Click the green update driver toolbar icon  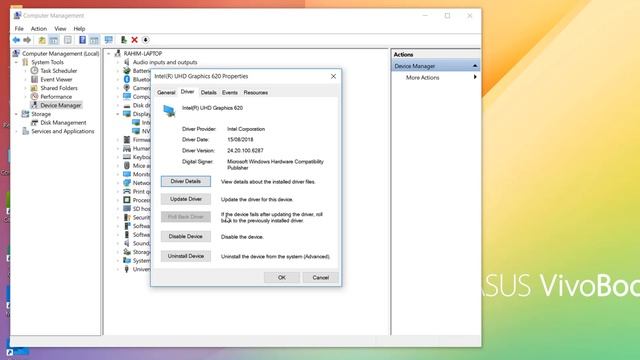point(123,40)
